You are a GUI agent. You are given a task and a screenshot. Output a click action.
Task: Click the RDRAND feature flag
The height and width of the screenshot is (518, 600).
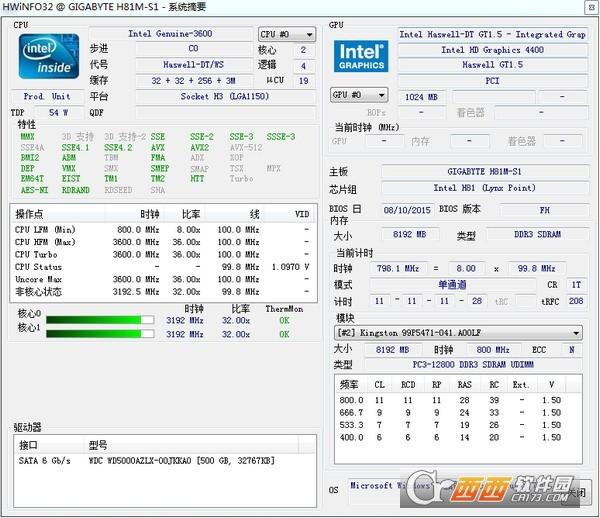click(75, 190)
